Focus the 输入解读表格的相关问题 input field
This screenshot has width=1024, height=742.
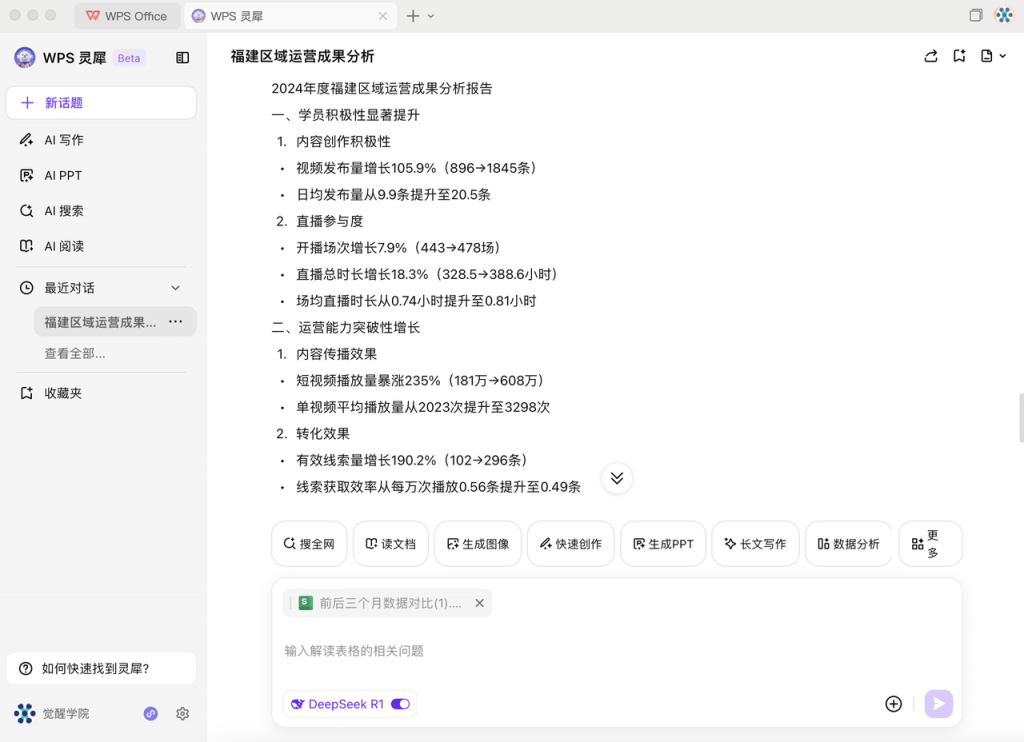tap(616, 651)
